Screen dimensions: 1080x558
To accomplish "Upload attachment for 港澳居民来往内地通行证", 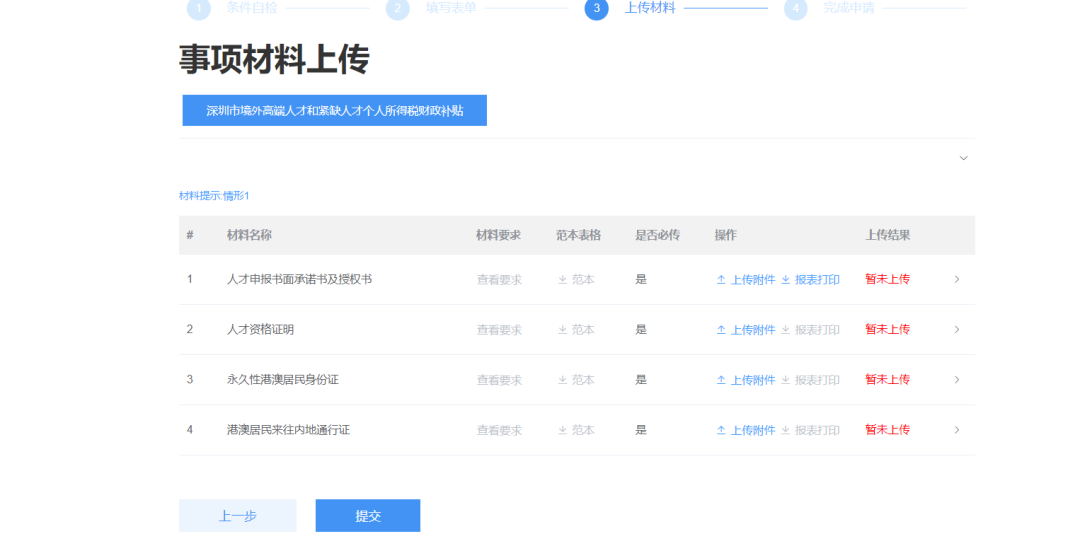I will [746, 431].
